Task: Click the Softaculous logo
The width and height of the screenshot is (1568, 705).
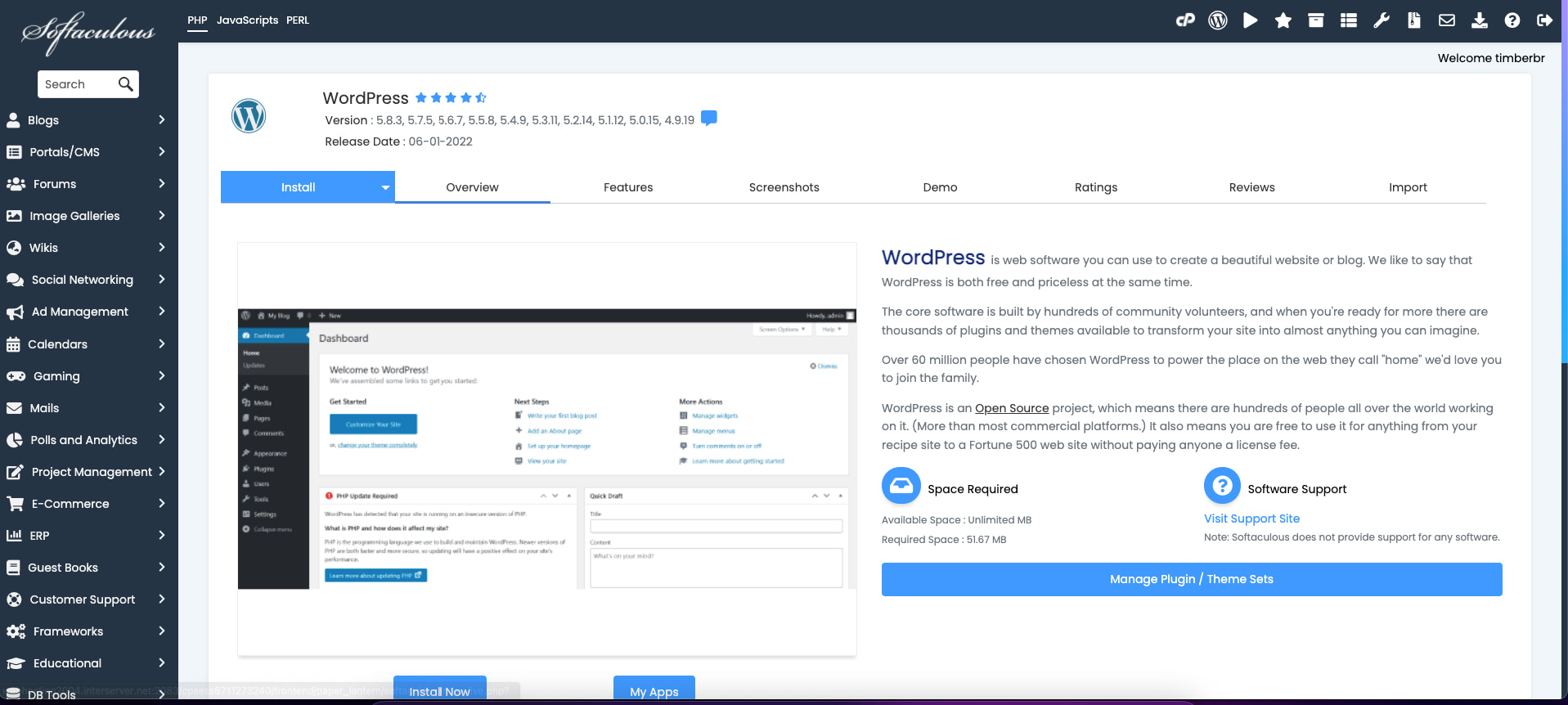Action: pos(88,32)
